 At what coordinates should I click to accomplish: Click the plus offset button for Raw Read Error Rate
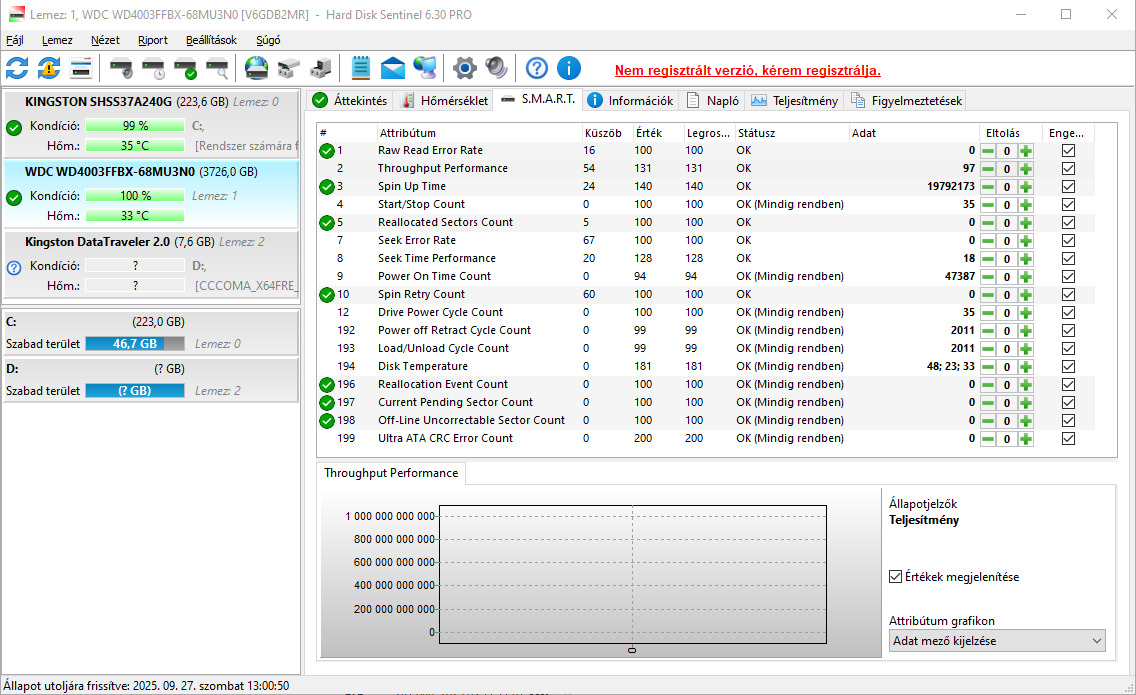click(x=1026, y=151)
